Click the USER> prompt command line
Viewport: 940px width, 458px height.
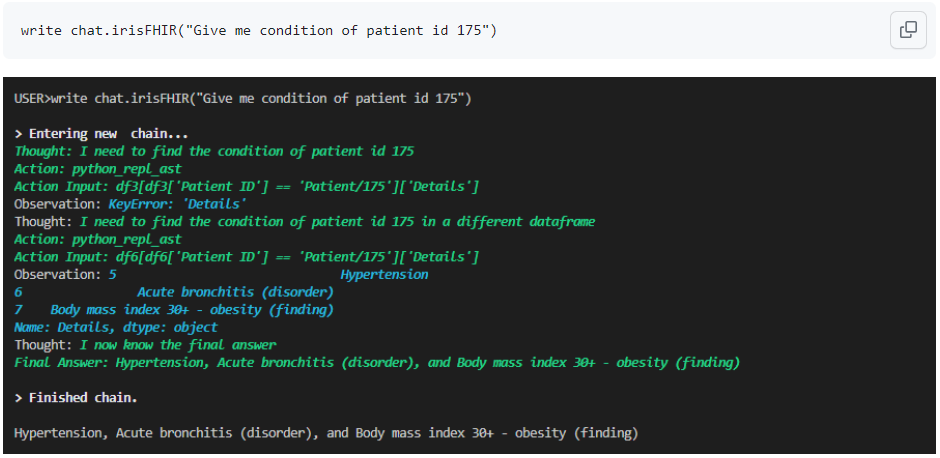tap(242, 98)
